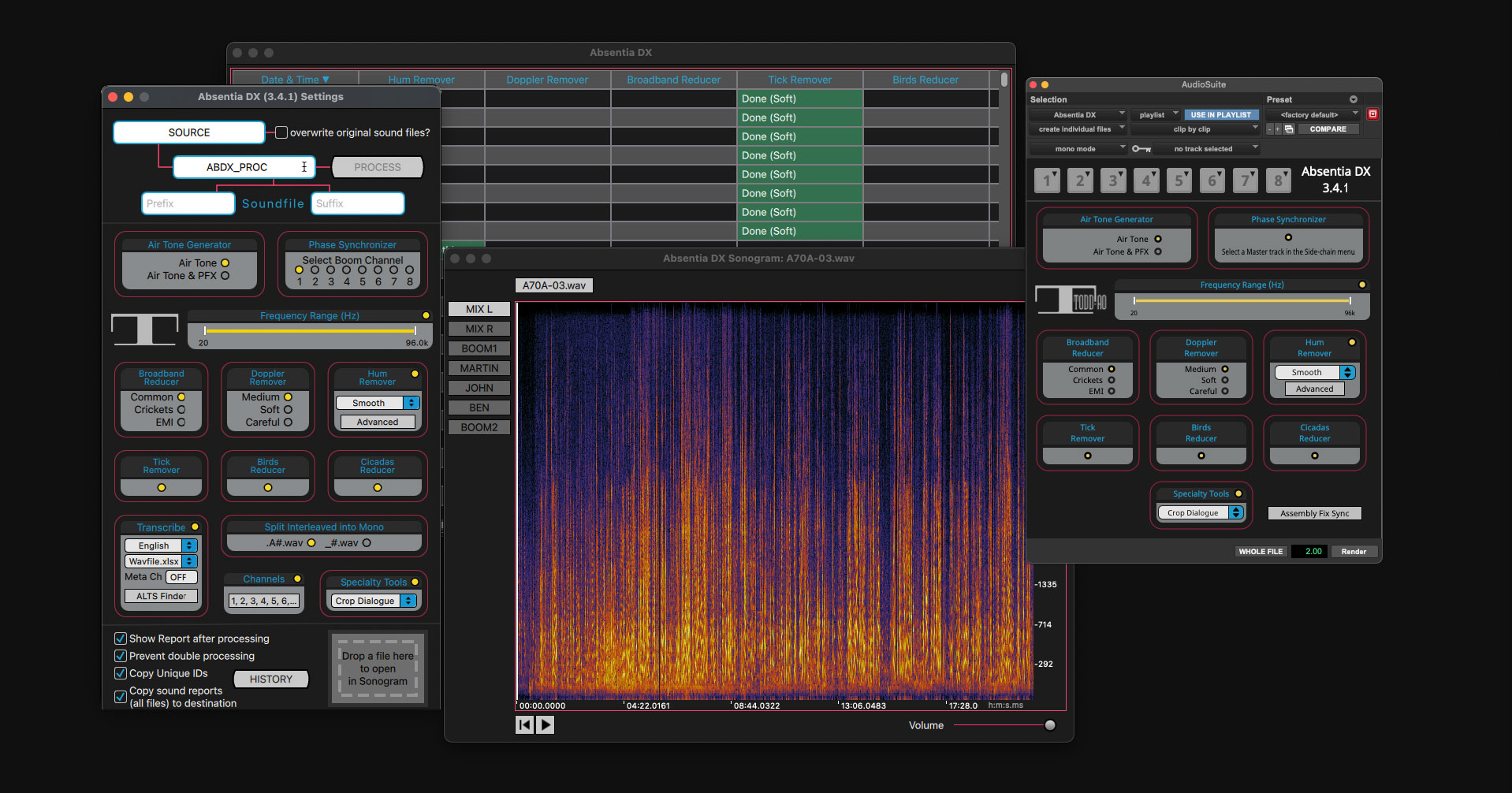This screenshot has height=793, width=1512.
Task: Click channel 5 button in AudioSuite
Action: 1179,181
